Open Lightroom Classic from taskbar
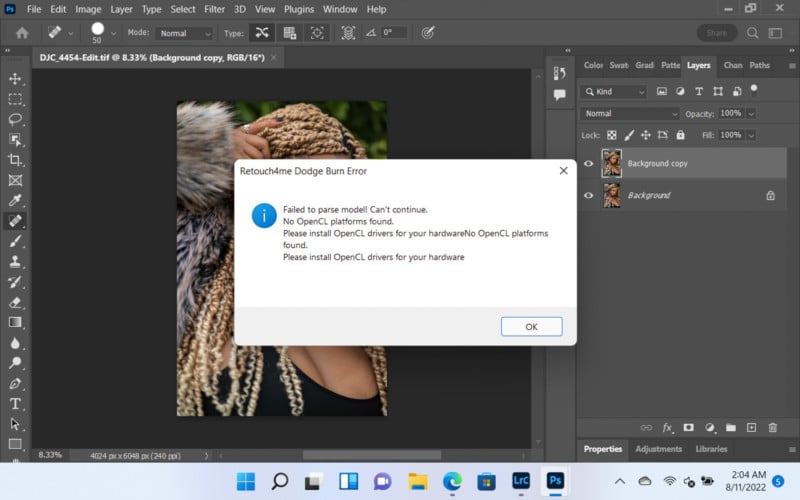800x500 pixels. (x=520, y=481)
